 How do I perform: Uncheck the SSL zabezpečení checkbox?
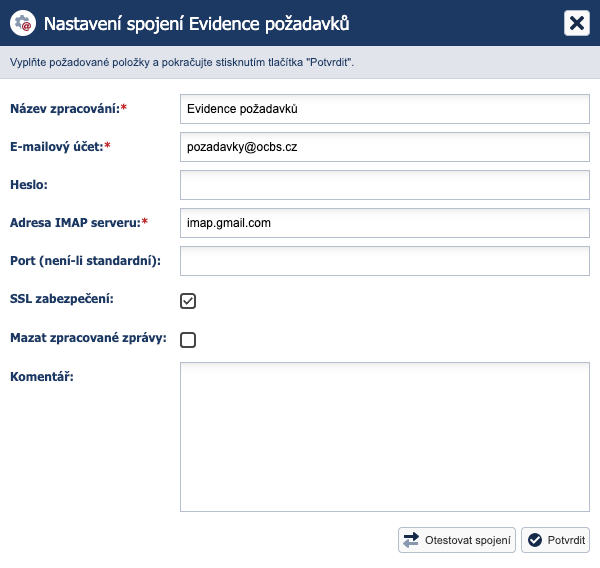point(188,301)
